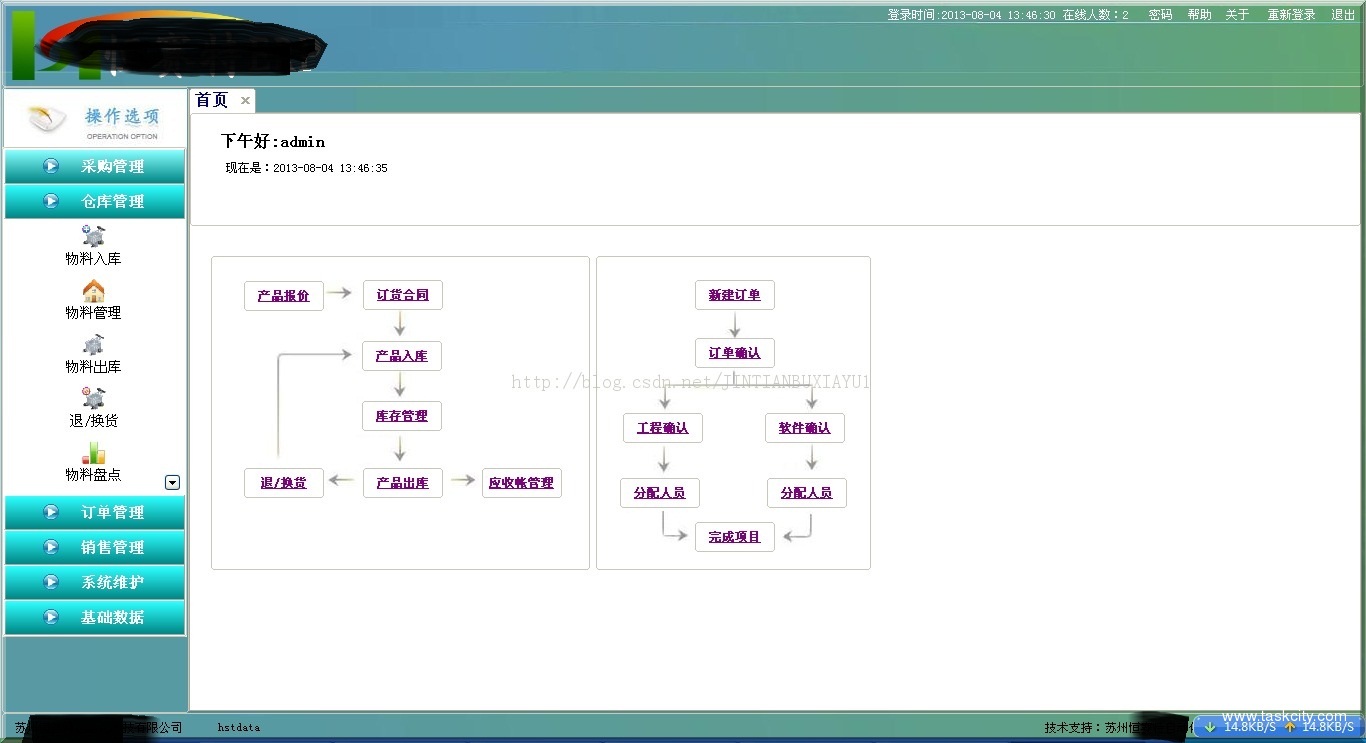Screen dimensions: 1366x743
Task: Open the 新建订单 flowchart link
Action: (735, 295)
